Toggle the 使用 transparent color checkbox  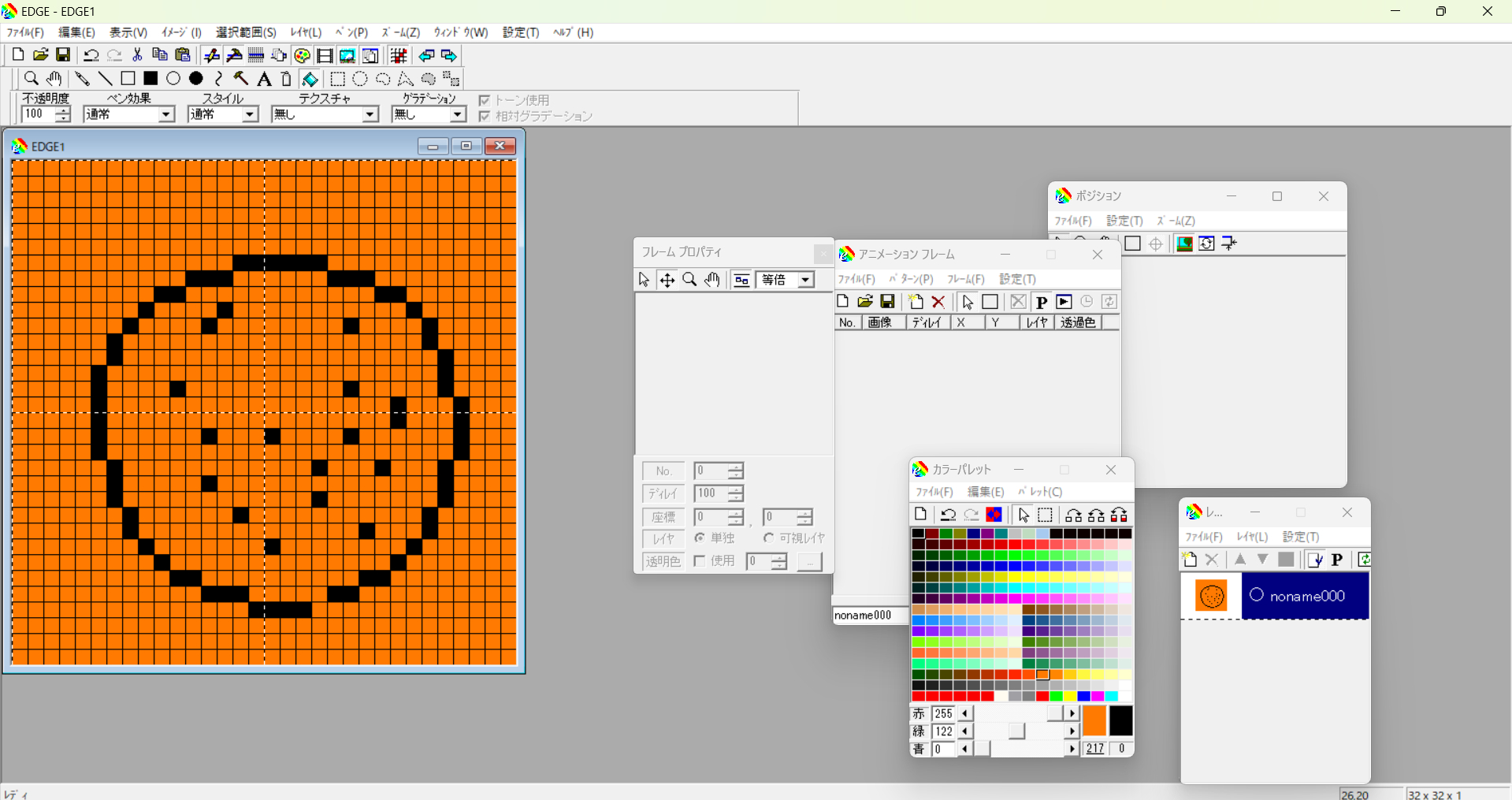[x=700, y=561]
